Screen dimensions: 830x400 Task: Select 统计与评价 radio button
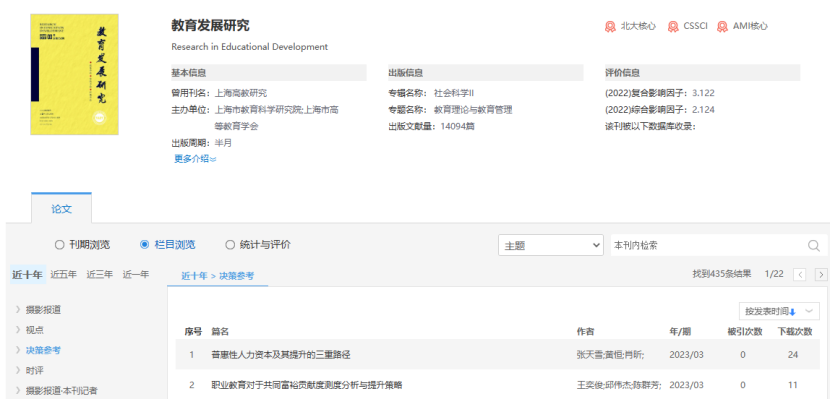pos(231,245)
